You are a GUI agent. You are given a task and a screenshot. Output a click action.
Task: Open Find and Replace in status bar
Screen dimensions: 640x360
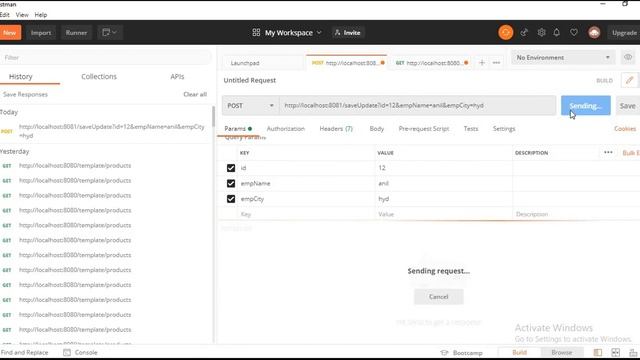pyautogui.click(x=24, y=352)
